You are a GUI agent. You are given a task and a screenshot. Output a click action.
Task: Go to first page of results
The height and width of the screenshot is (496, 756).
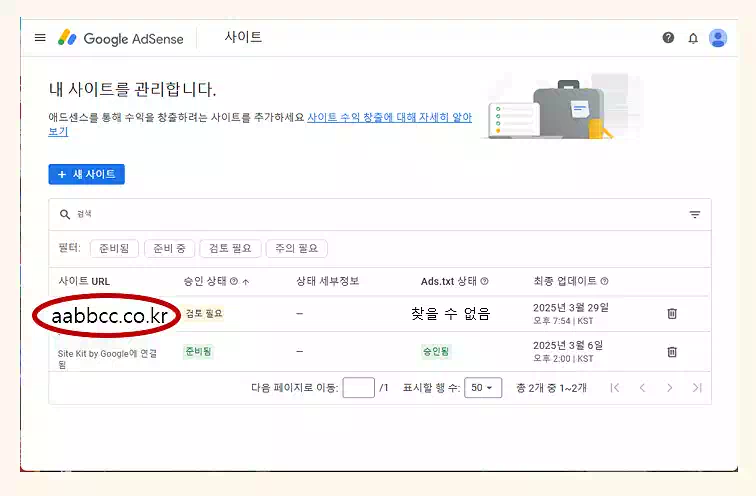(614, 388)
